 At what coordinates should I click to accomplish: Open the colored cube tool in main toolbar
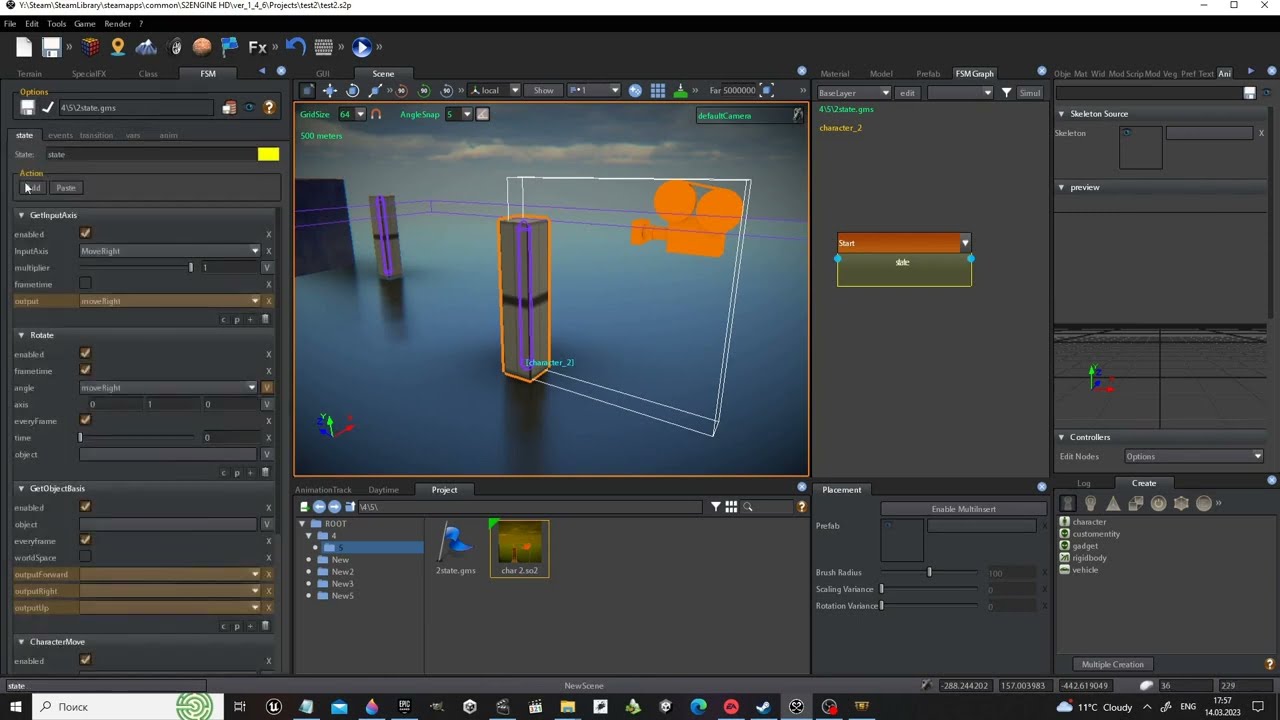tap(90, 47)
